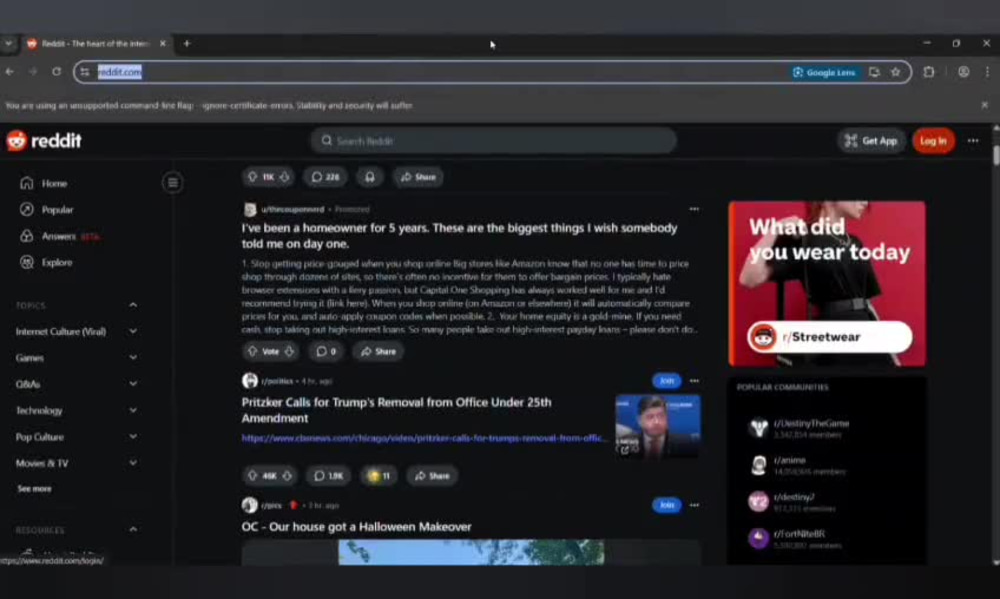This screenshot has height=599, width=1000.
Task: Join the r/pics community
Action: (x=666, y=505)
